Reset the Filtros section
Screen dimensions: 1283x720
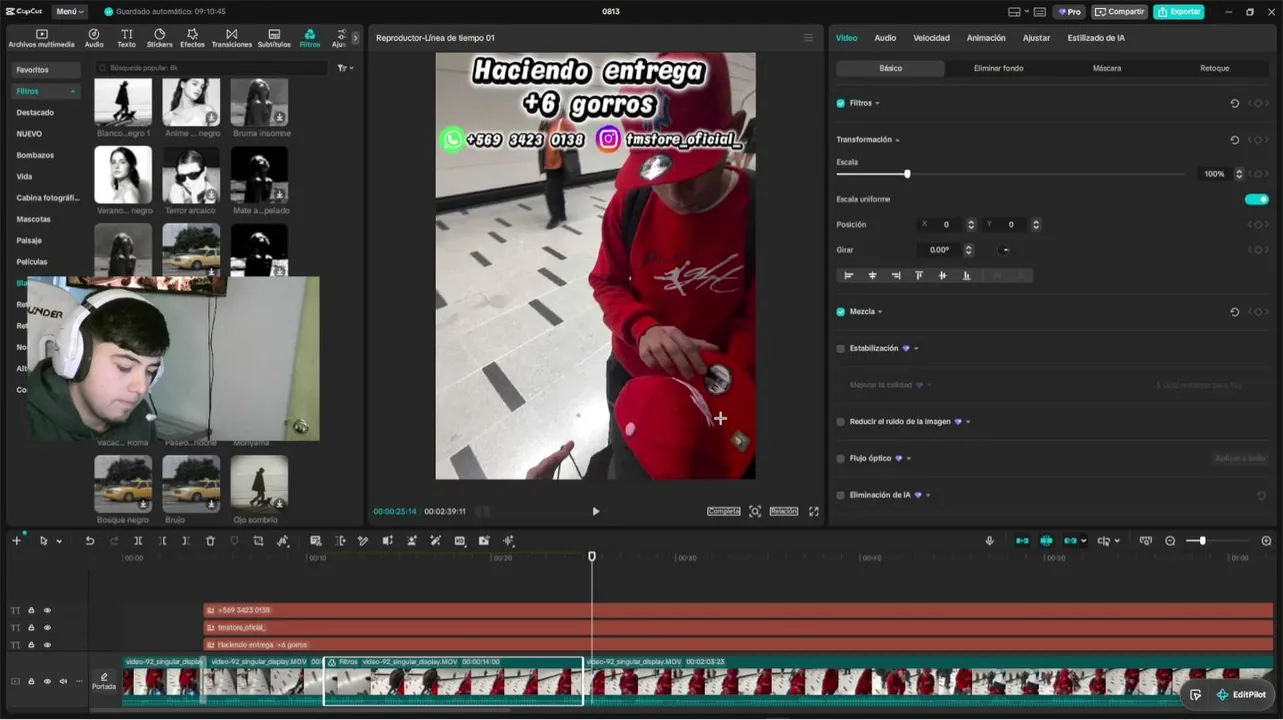click(x=1235, y=103)
